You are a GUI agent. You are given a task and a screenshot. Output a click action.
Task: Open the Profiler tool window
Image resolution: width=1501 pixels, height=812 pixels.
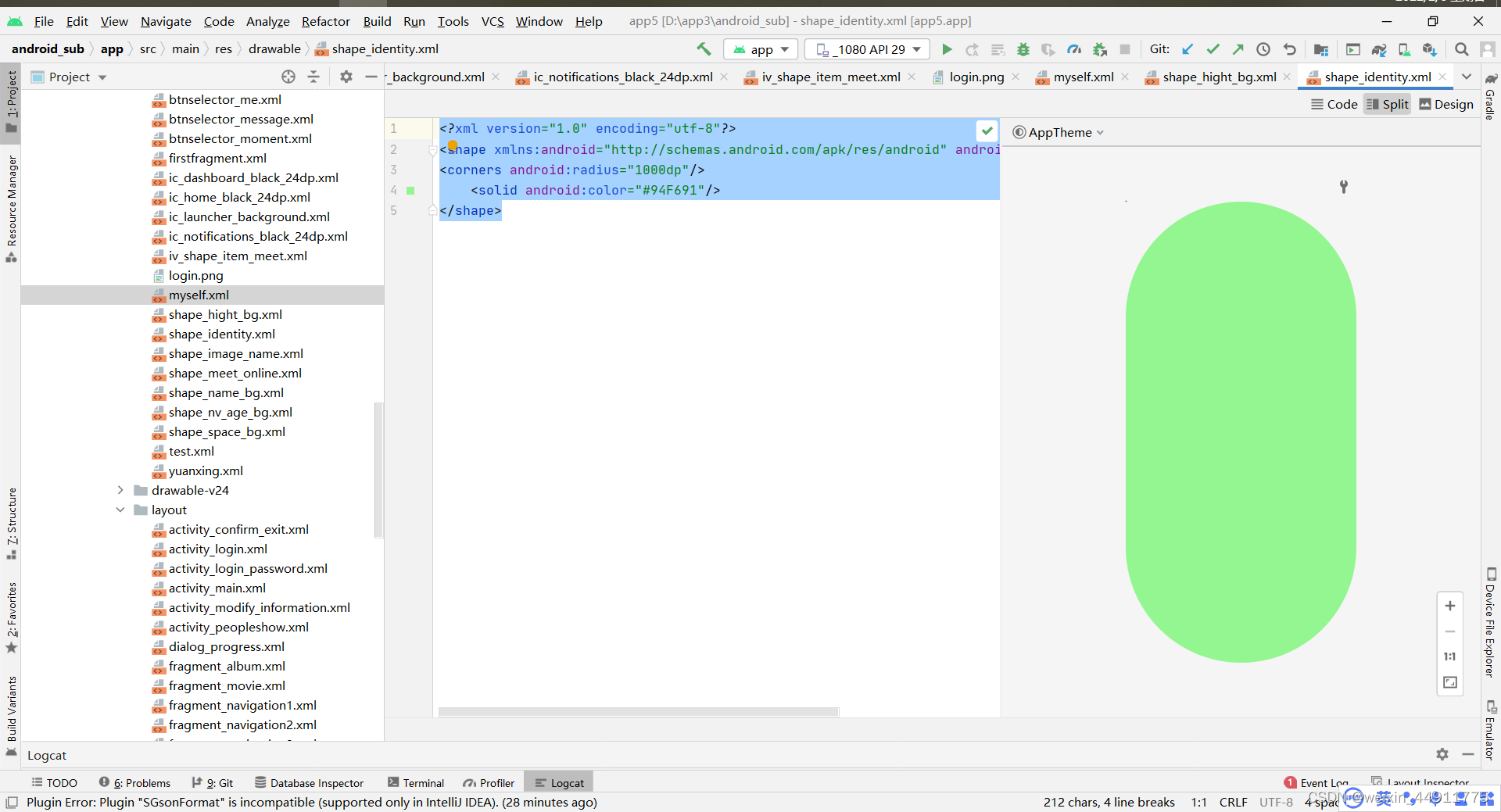(489, 782)
